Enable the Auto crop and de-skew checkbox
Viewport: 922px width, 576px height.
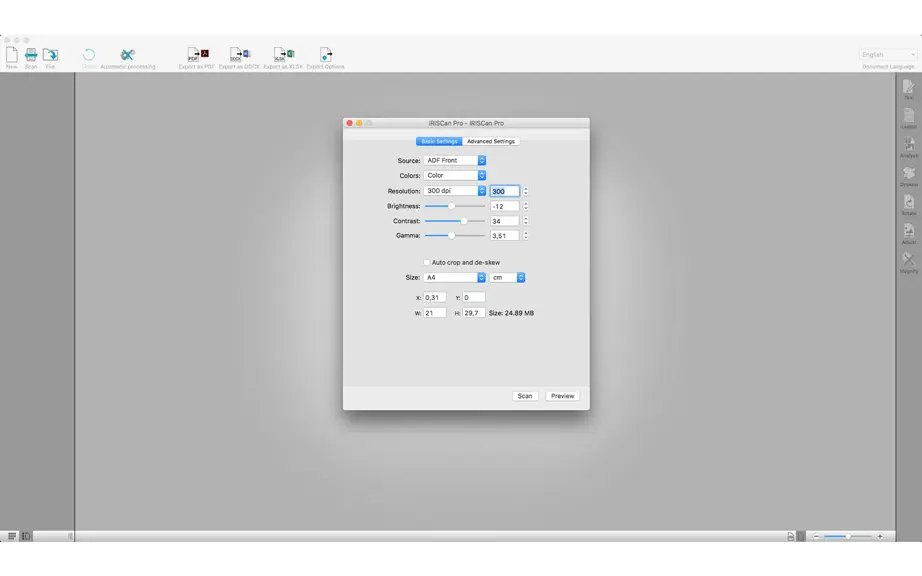point(426,262)
